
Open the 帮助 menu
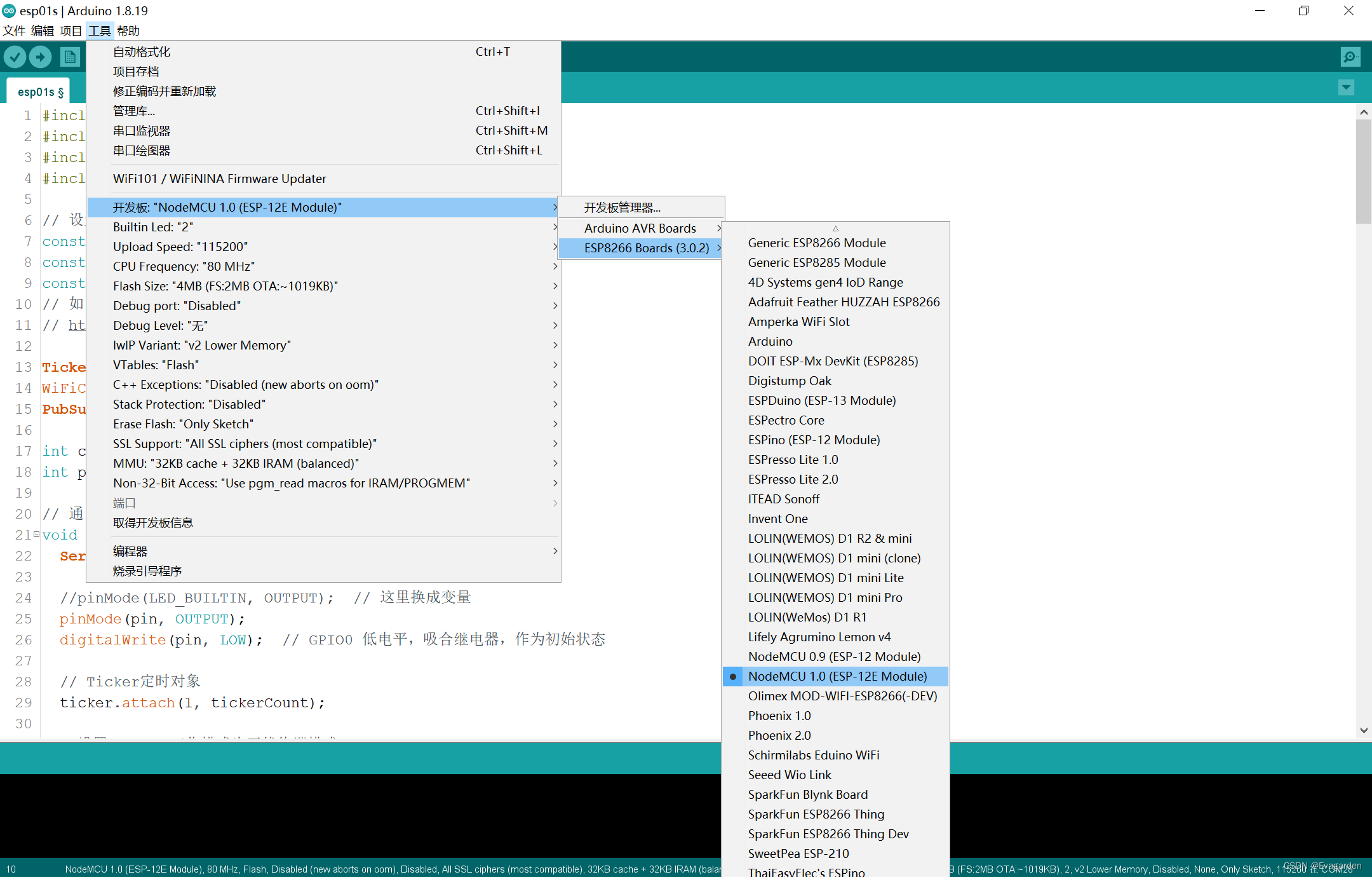128,31
